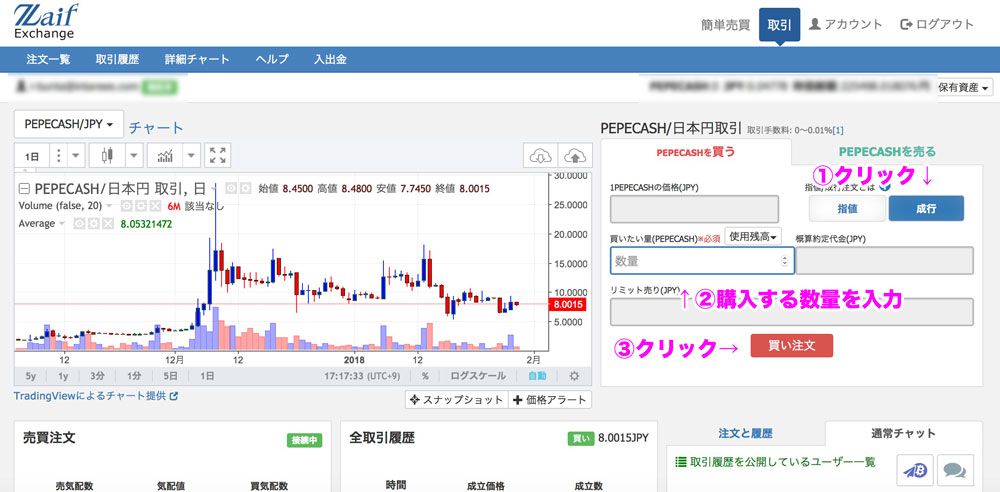Toggle the % percentage scale

425,376
